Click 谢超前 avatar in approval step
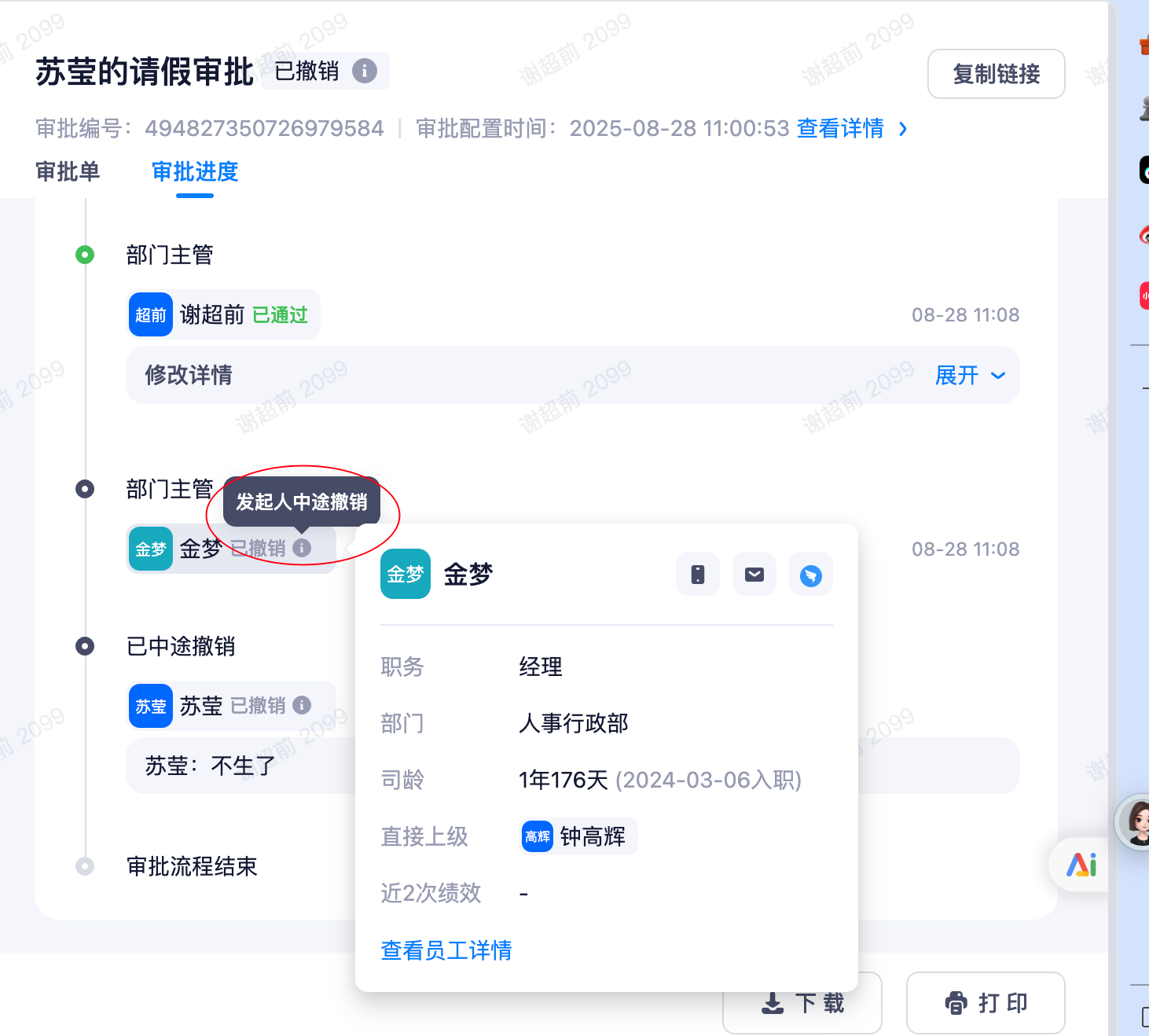 click(x=150, y=315)
